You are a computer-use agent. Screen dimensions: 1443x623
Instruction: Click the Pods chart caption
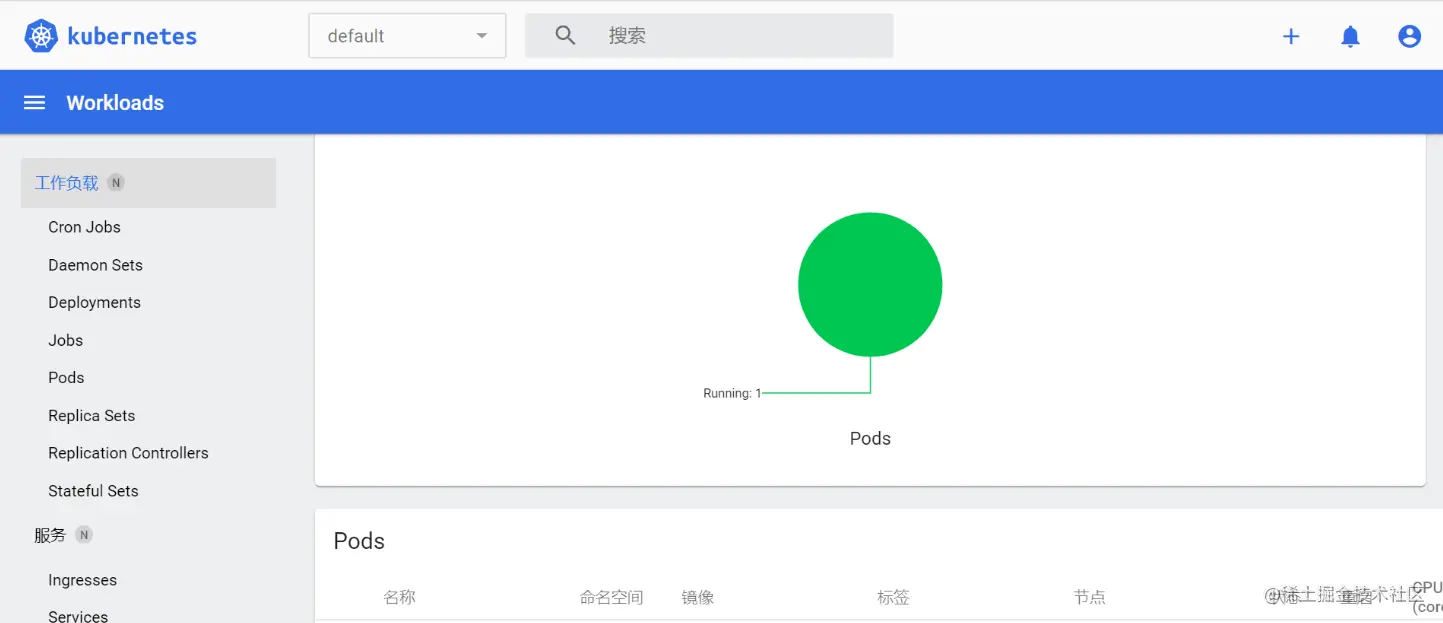870,438
